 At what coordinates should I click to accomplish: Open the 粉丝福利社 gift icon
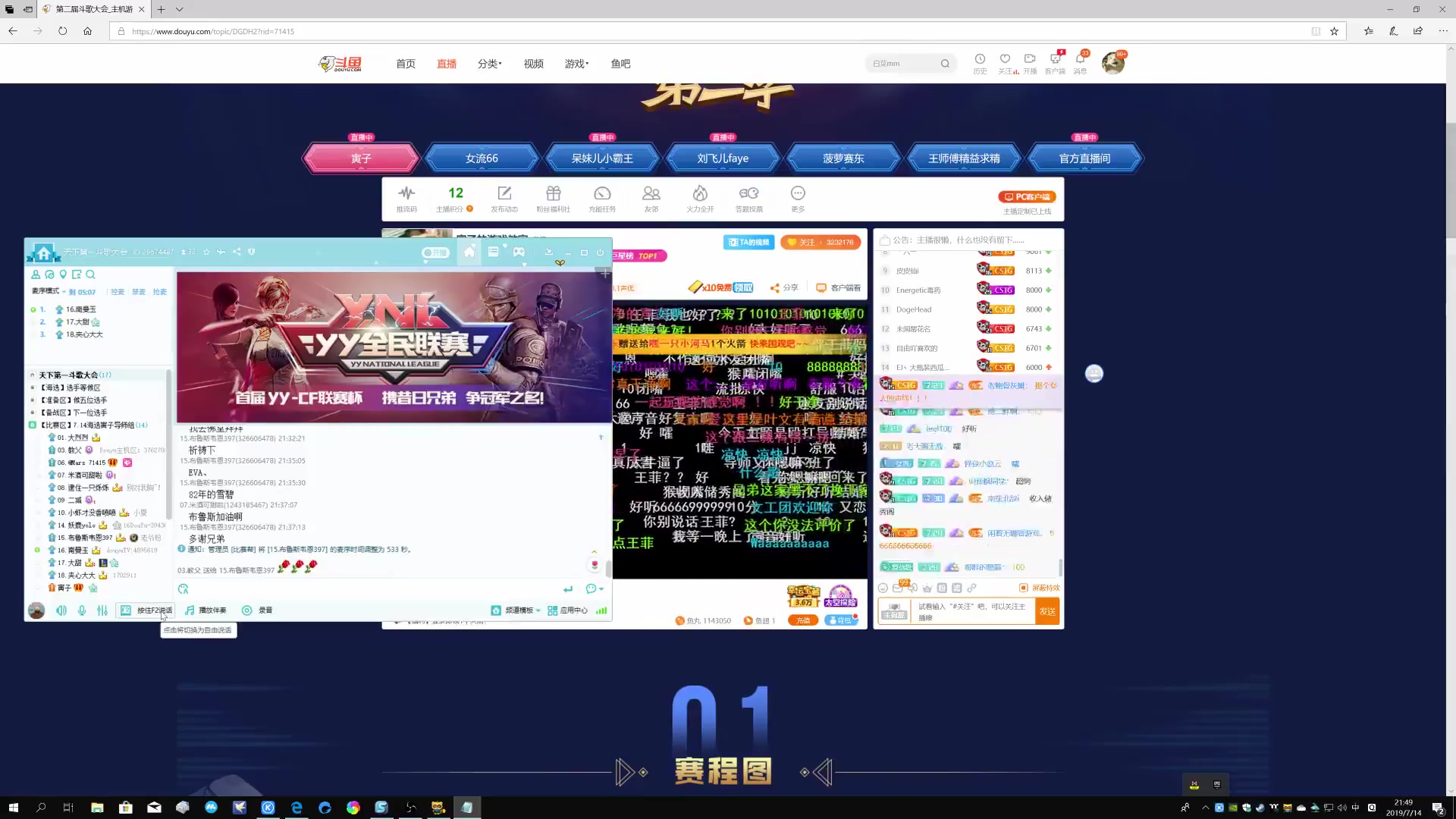(553, 199)
